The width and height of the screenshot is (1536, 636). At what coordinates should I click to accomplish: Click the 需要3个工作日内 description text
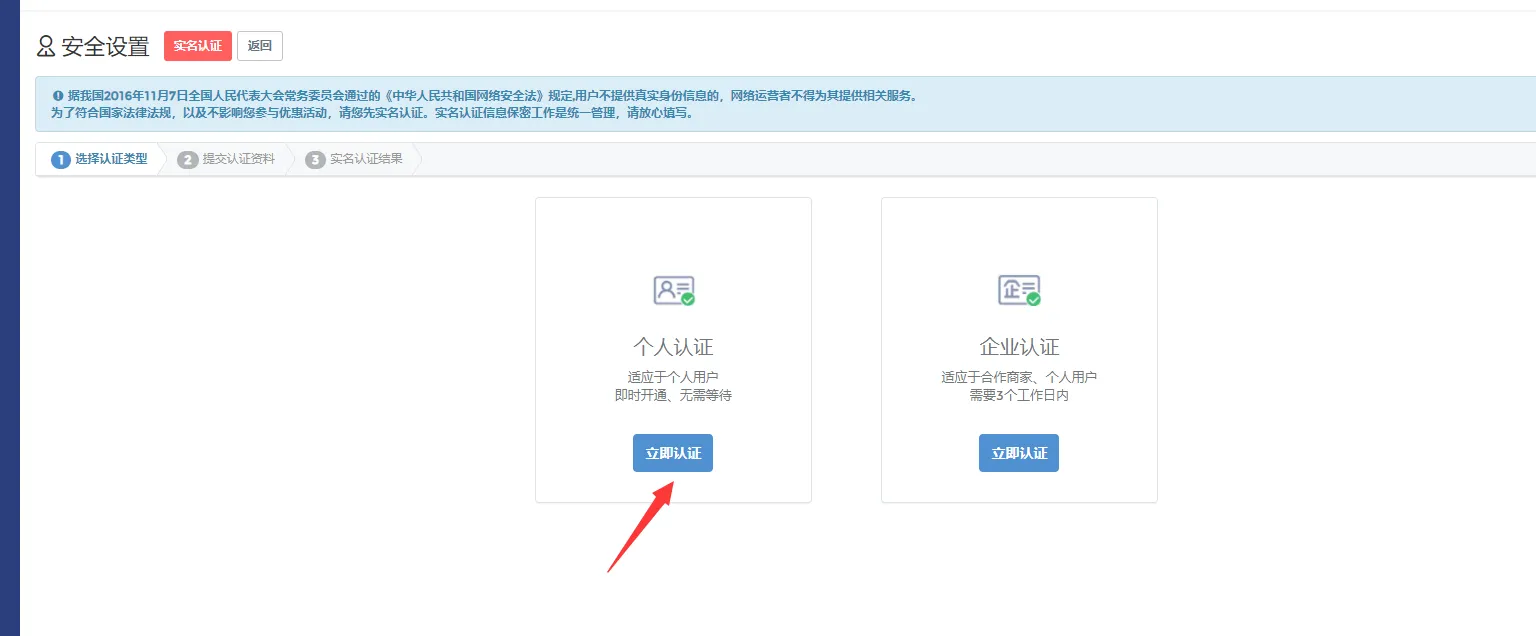pos(1019,396)
